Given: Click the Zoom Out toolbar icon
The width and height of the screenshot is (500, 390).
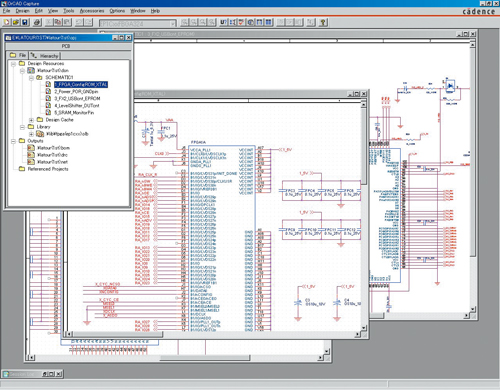Looking at the screenshot, I should [x=193, y=22].
